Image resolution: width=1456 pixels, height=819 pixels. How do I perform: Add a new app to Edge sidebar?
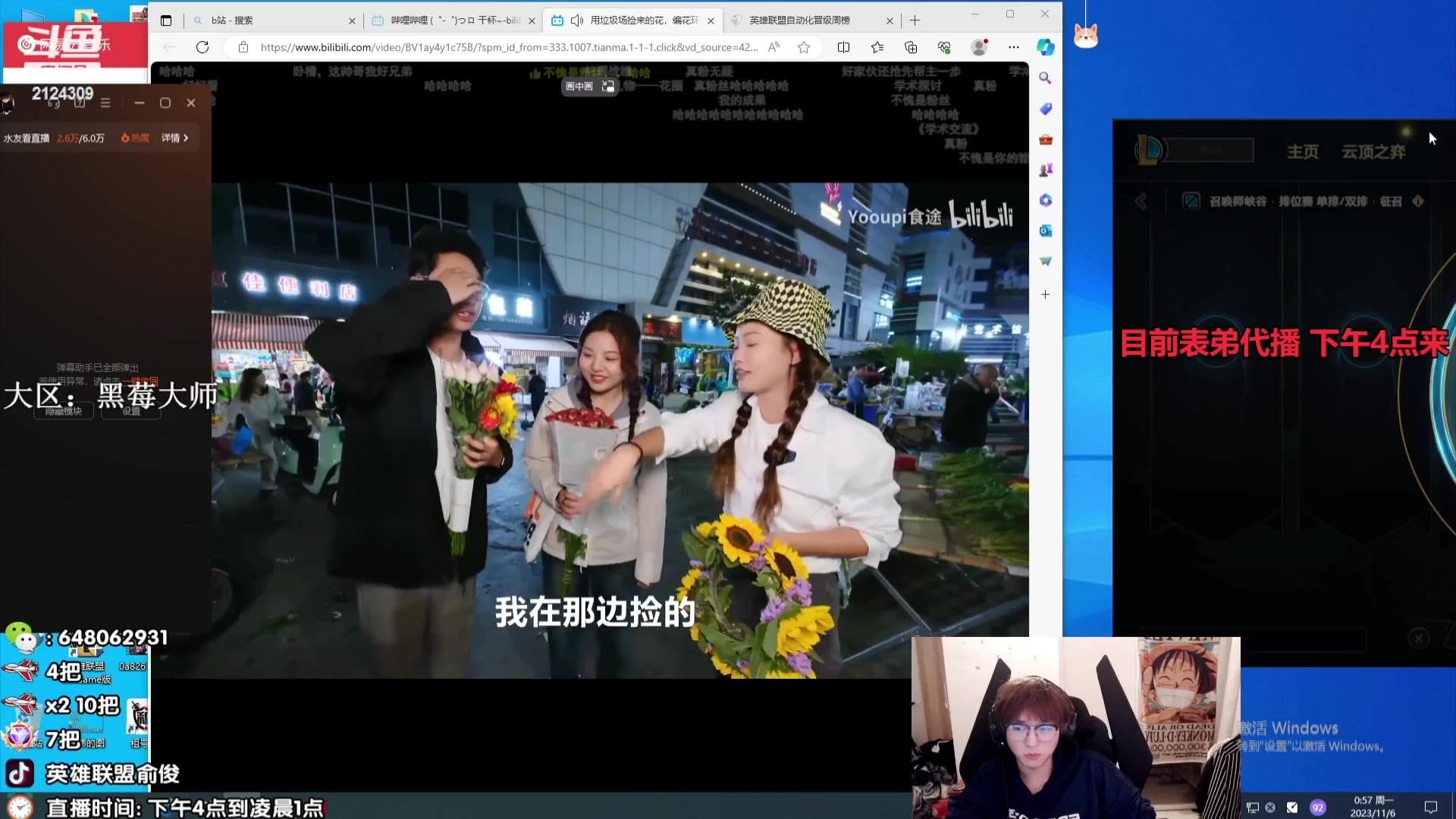click(1045, 294)
